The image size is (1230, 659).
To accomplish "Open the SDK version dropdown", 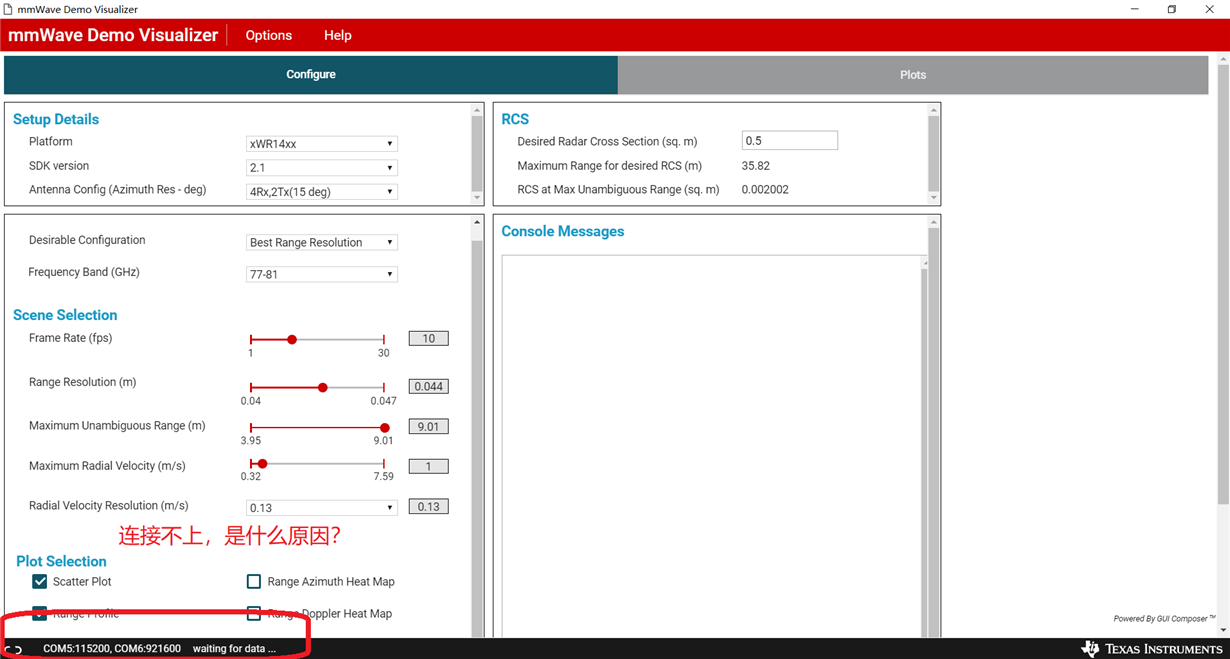I will tap(322, 168).
